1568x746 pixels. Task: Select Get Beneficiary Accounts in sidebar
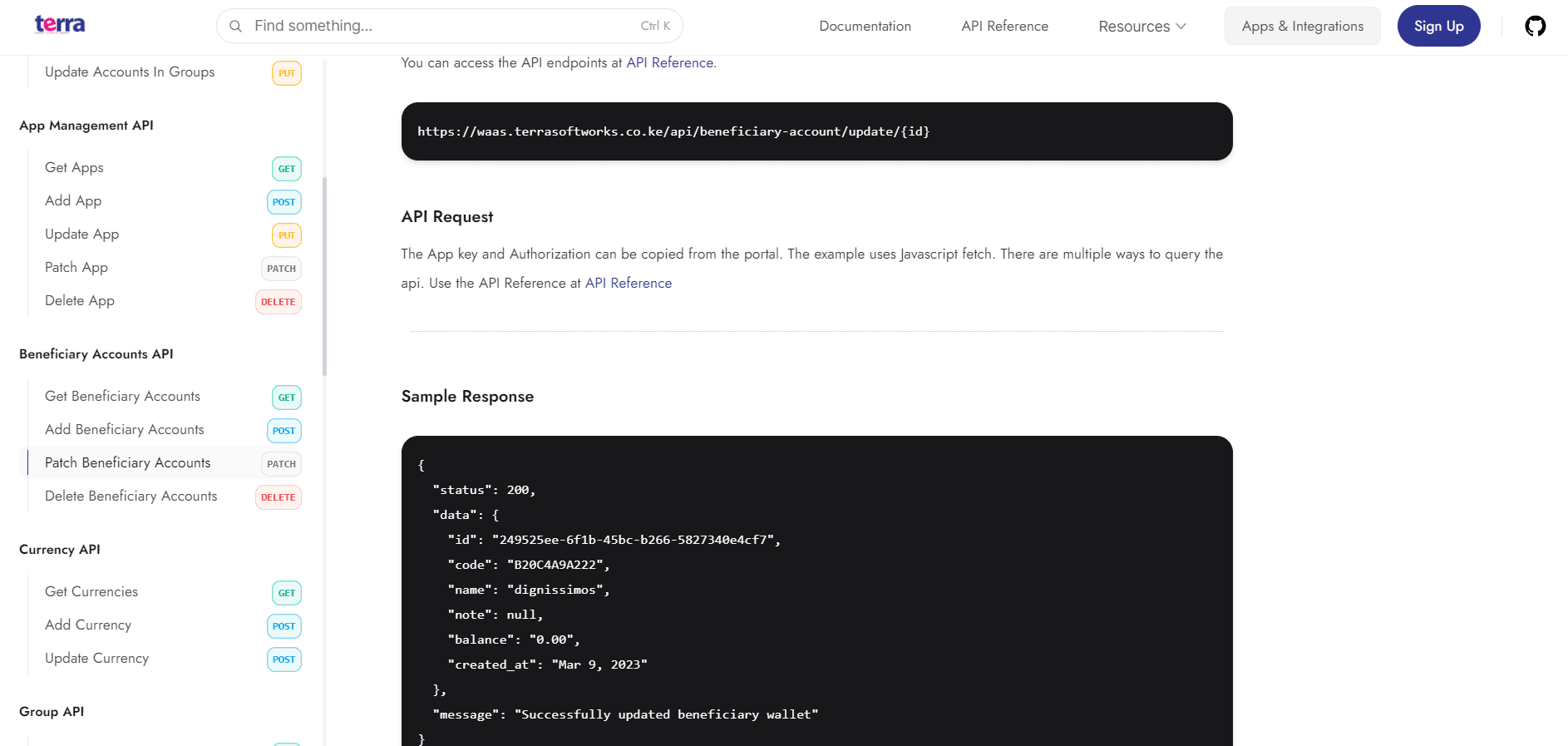pos(122,397)
